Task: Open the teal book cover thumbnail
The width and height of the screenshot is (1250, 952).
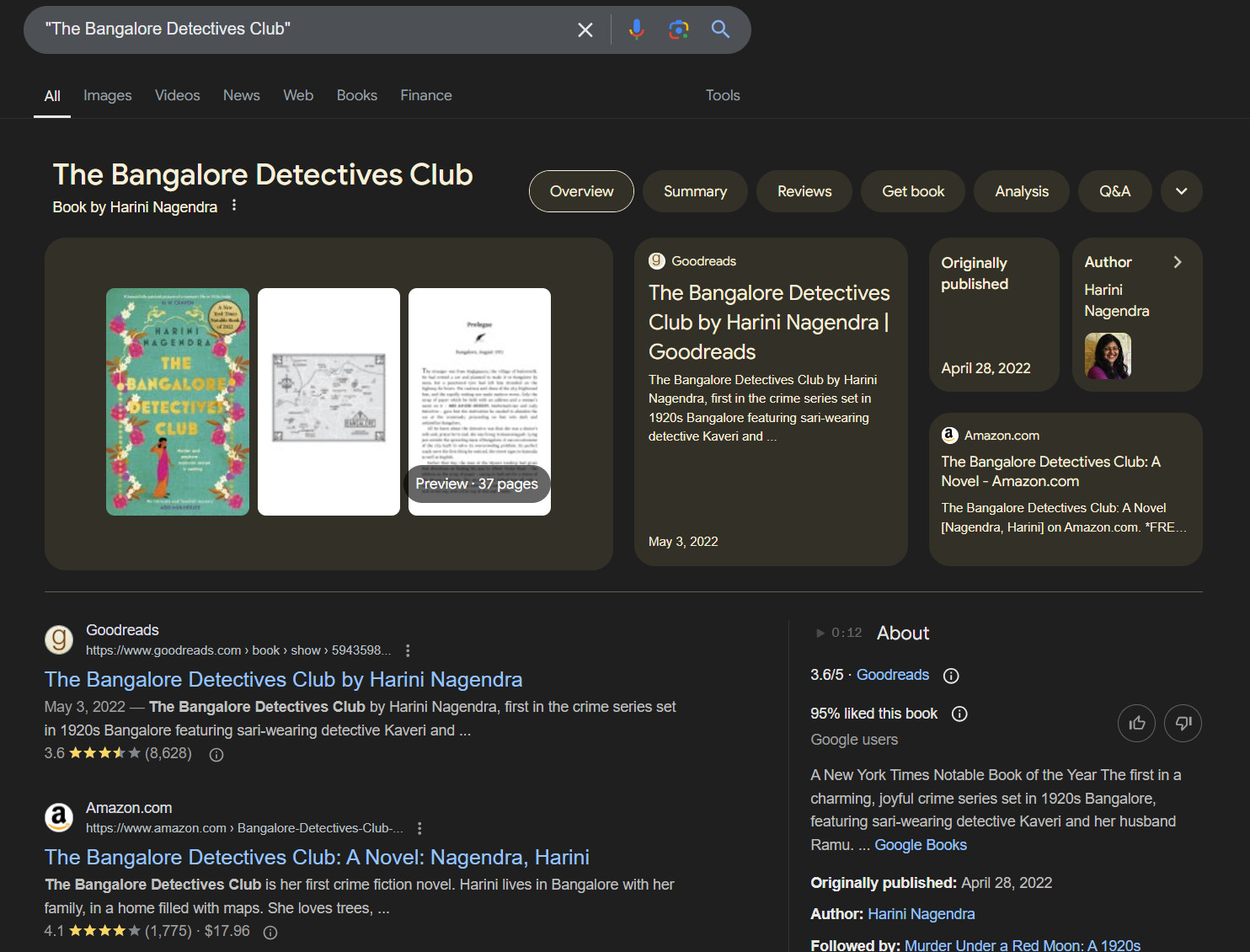Action: coord(178,402)
